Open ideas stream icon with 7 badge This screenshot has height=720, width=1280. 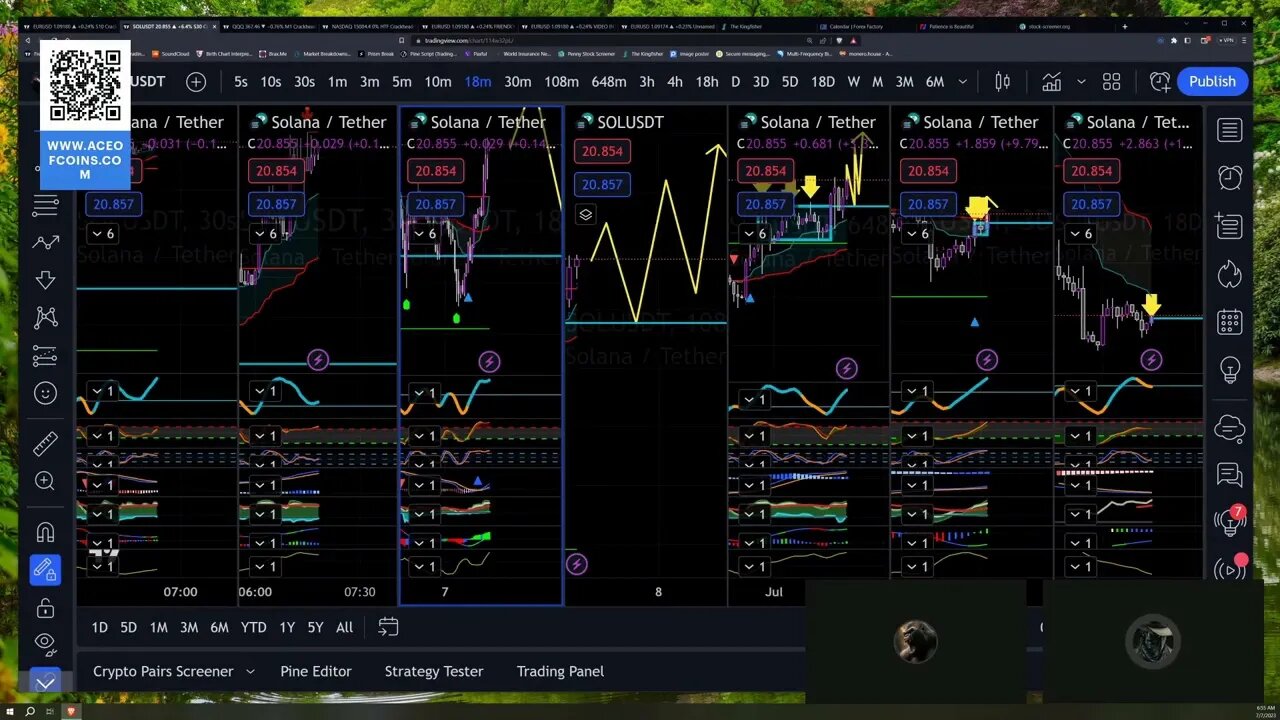1229,521
